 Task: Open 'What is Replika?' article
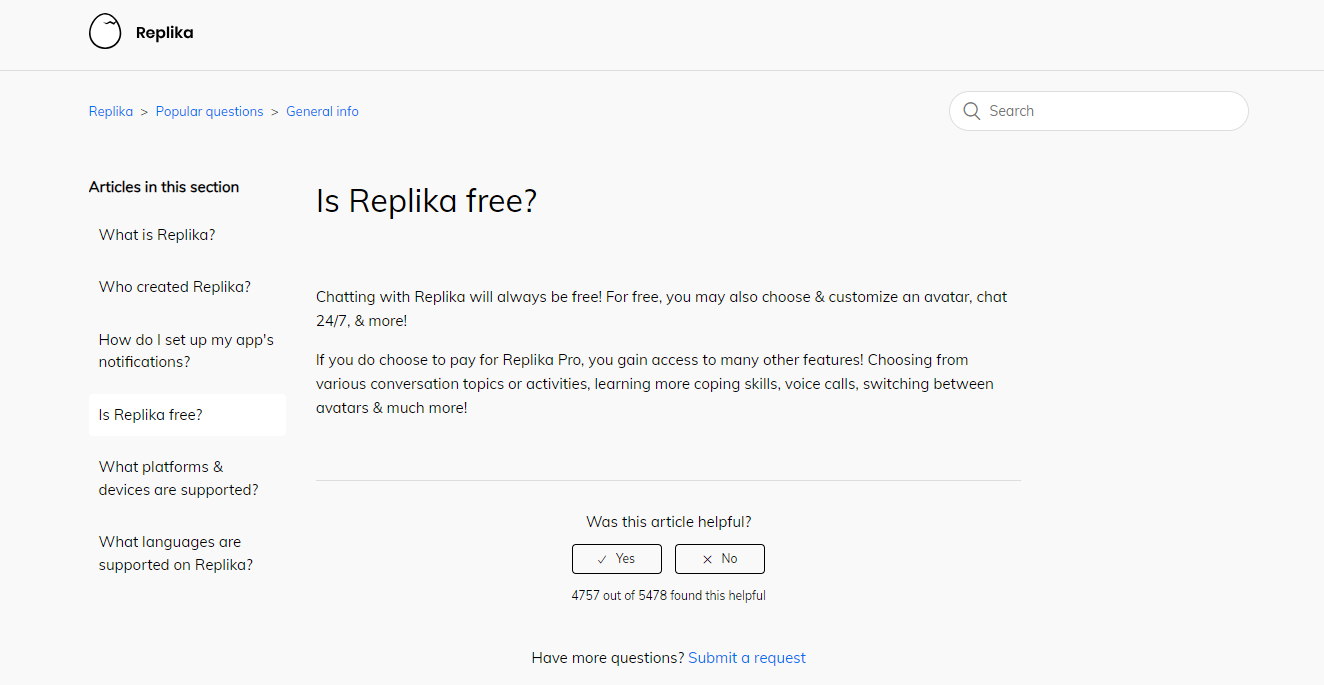tap(157, 235)
